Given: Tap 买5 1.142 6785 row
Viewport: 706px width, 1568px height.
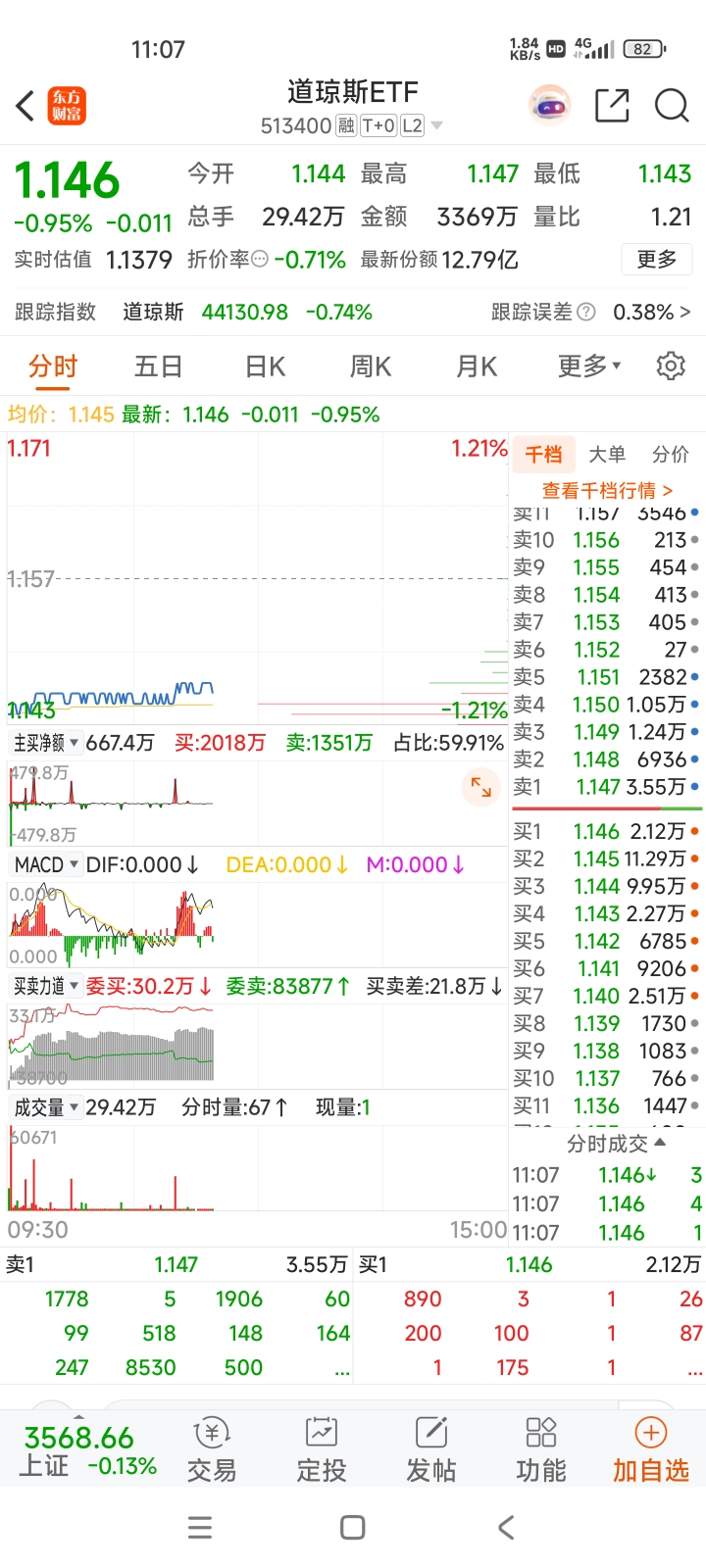Looking at the screenshot, I should 606,942.
